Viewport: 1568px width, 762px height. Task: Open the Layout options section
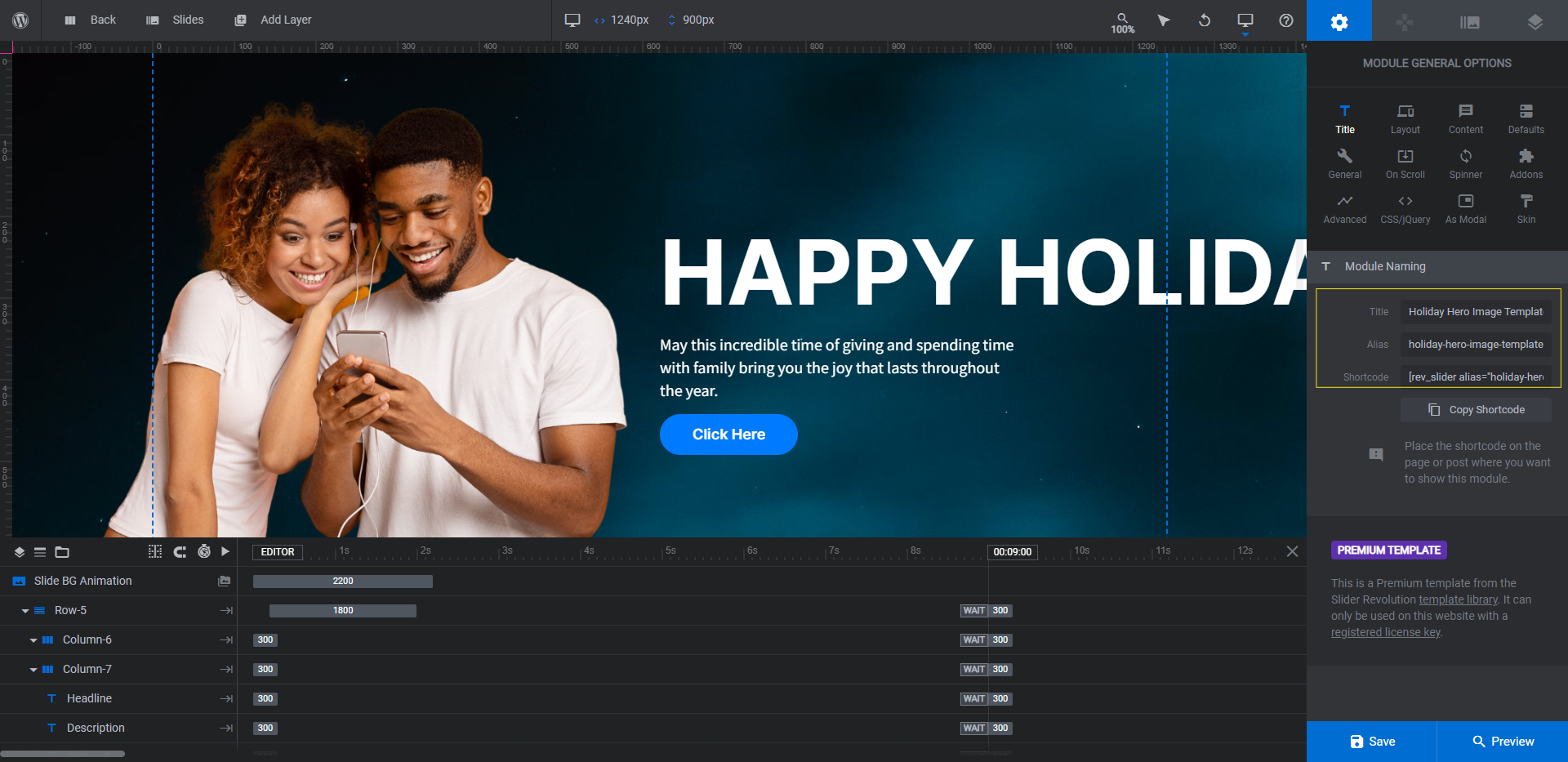click(x=1405, y=119)
